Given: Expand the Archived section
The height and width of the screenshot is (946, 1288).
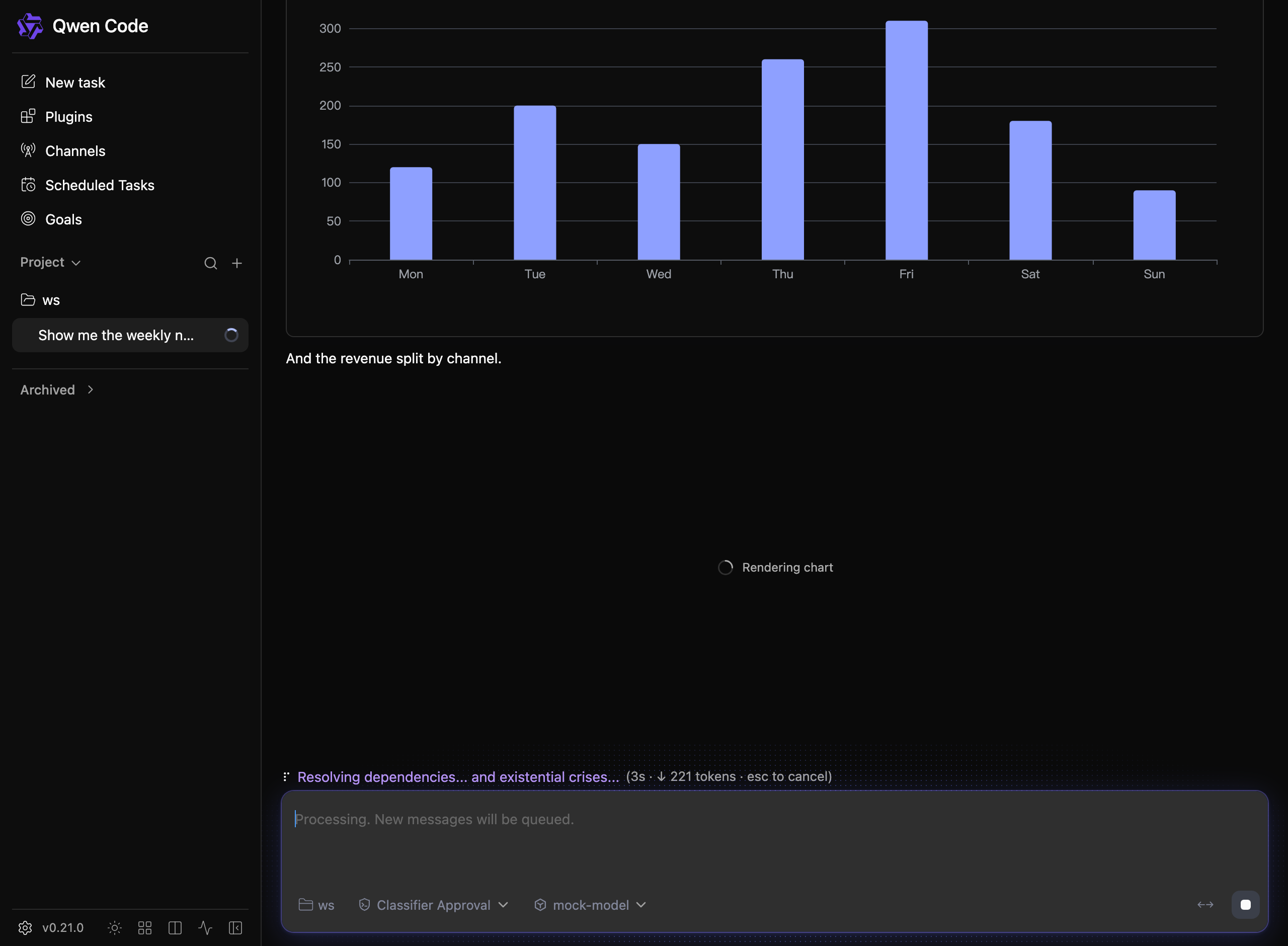Looking at the screenshot, I should coord(57,390).
